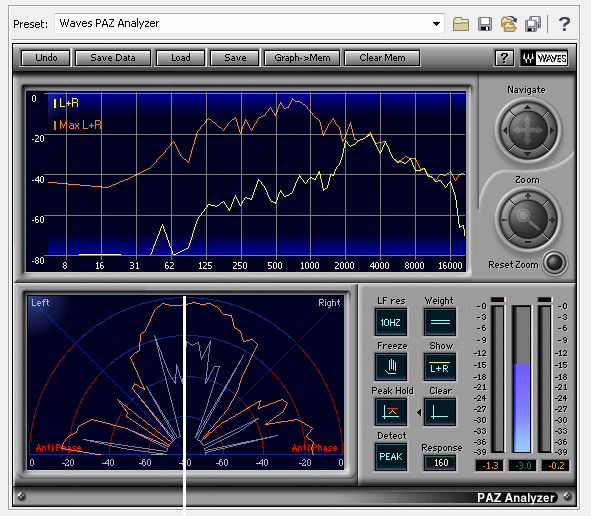The image size is (591, 516).
Task: Toggle the Peak Hold button
Action: point(391,412)
